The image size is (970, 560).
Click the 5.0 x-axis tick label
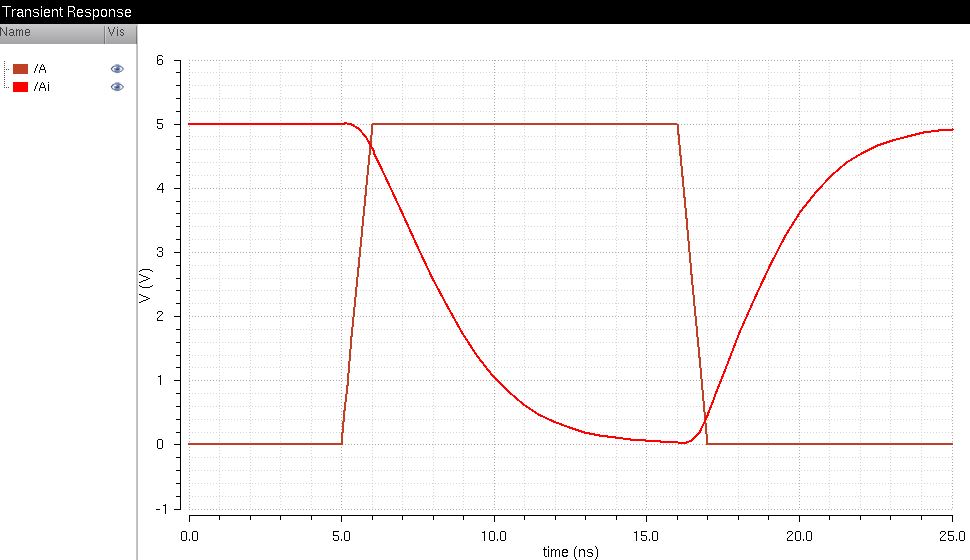coord(341,536)
